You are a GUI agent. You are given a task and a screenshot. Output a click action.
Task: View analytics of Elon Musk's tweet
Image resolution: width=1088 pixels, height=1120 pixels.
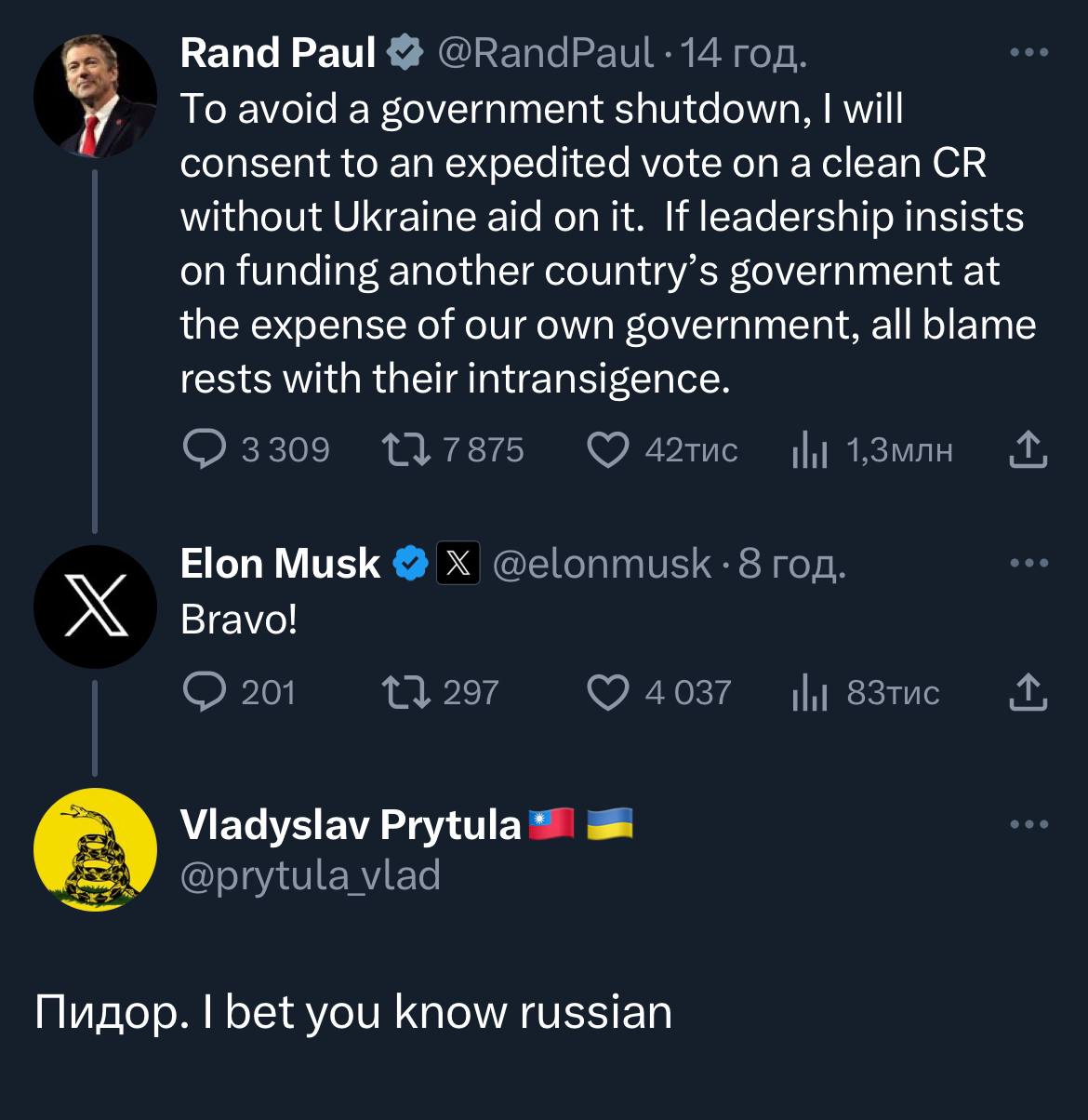[x=809, y=693]
